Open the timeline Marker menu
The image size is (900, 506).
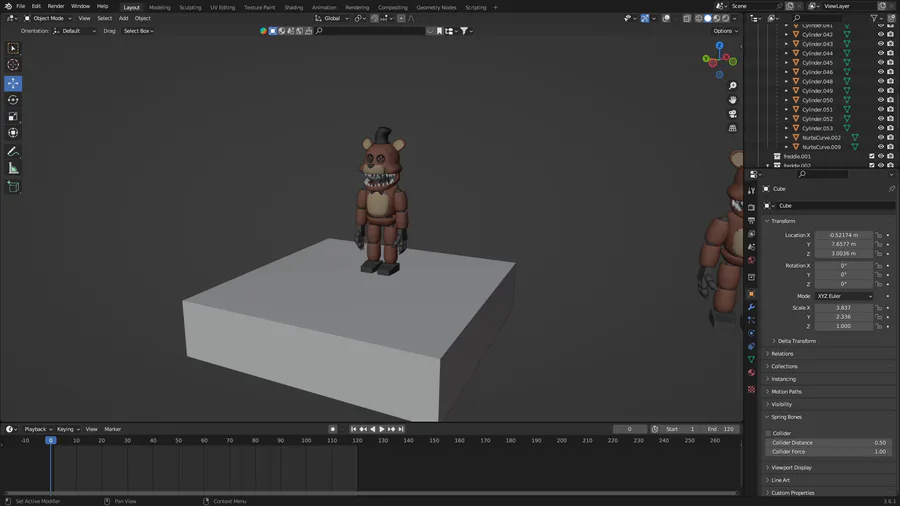coord(112,429)
